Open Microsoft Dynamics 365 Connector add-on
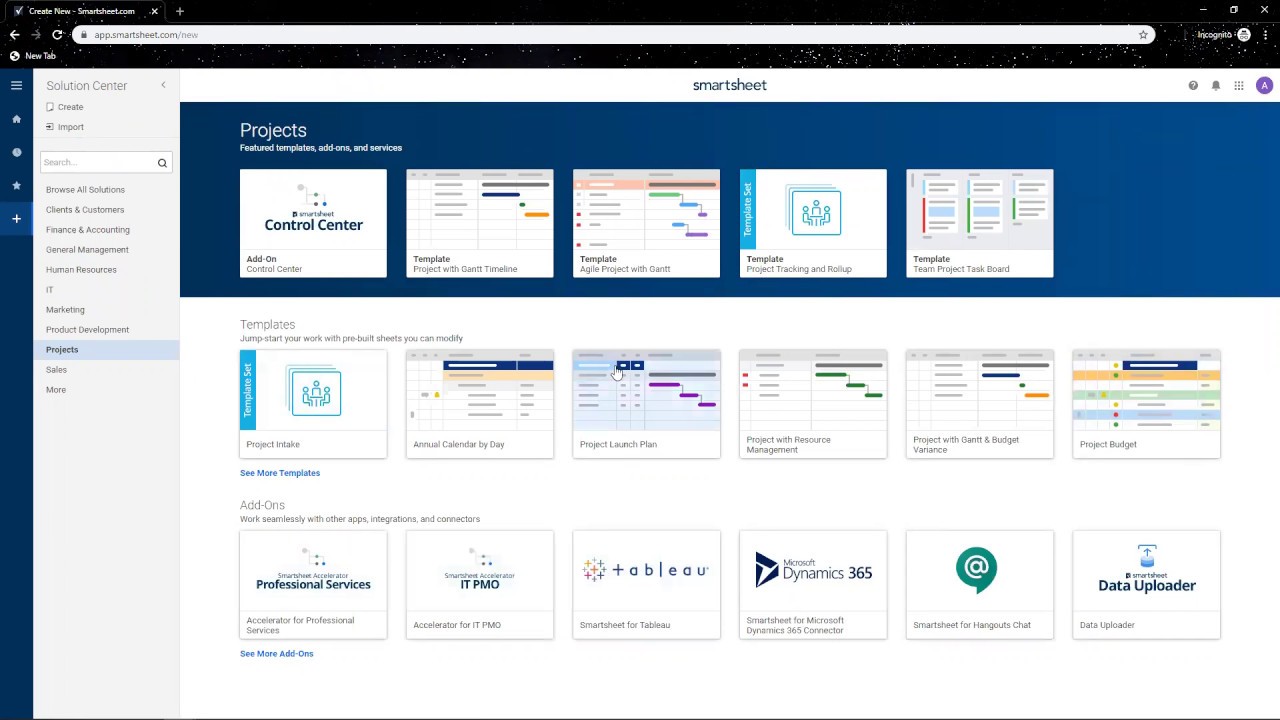This screenshot has width=1280, height=720. click(813, 585)
